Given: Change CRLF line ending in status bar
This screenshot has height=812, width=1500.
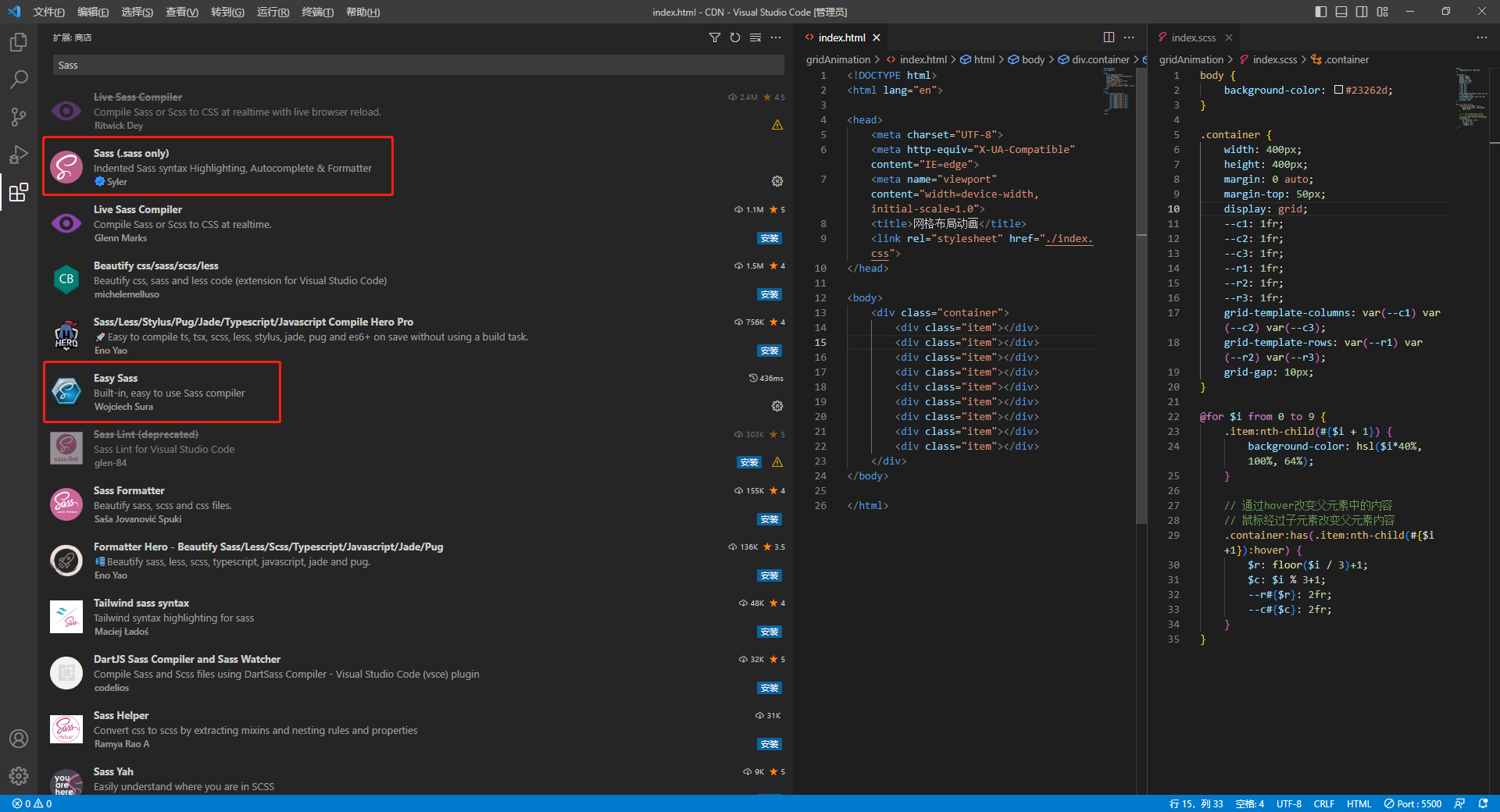Looking at the screenshot, I should (x=1324, y=803).
